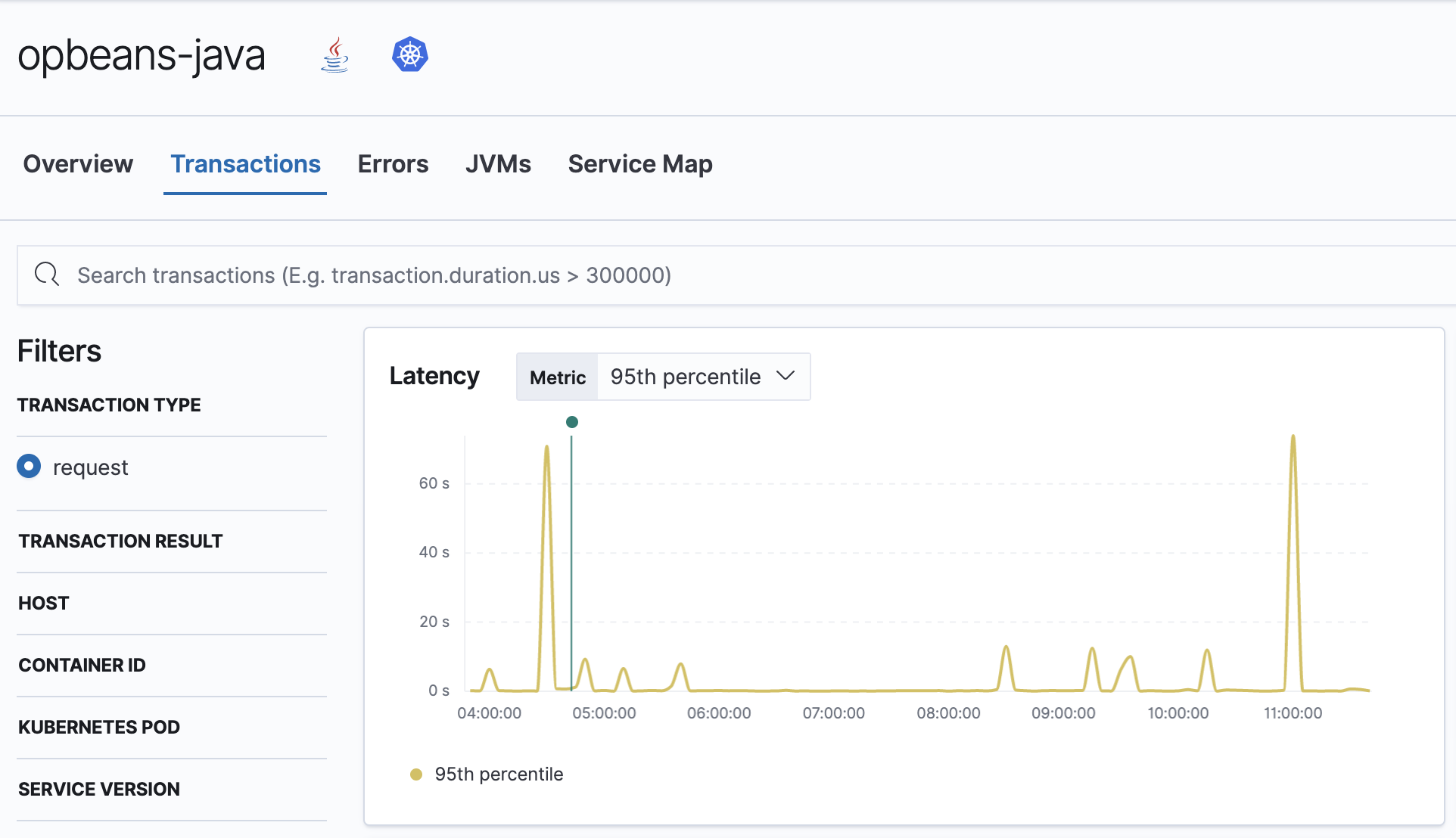Click the green annotation marker dot
The image size is (1456, 838).
pos(572,422)
